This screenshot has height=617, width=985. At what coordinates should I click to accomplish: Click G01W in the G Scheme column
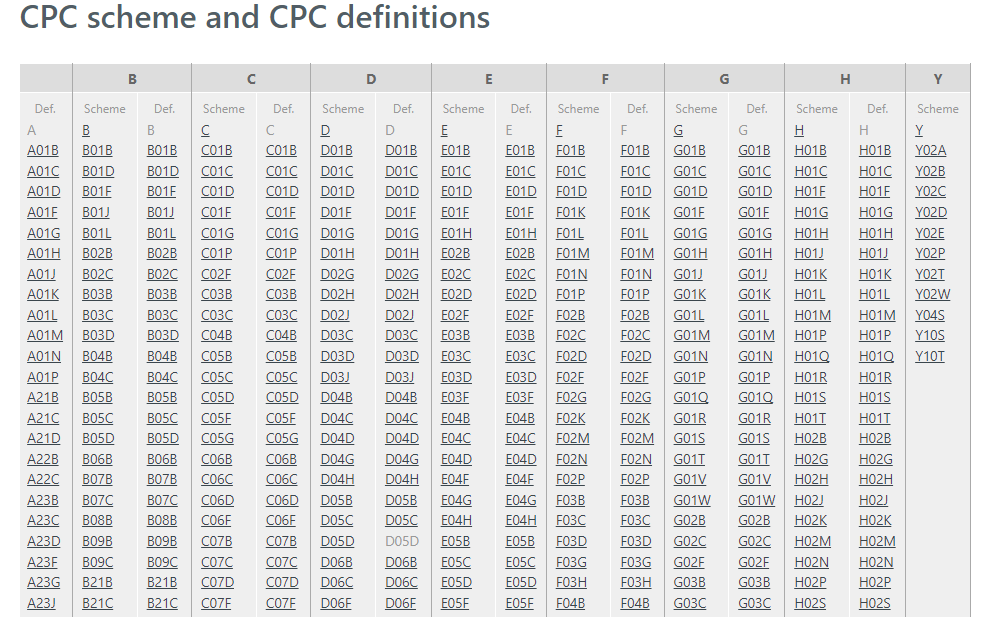click(x=692, y=500)
